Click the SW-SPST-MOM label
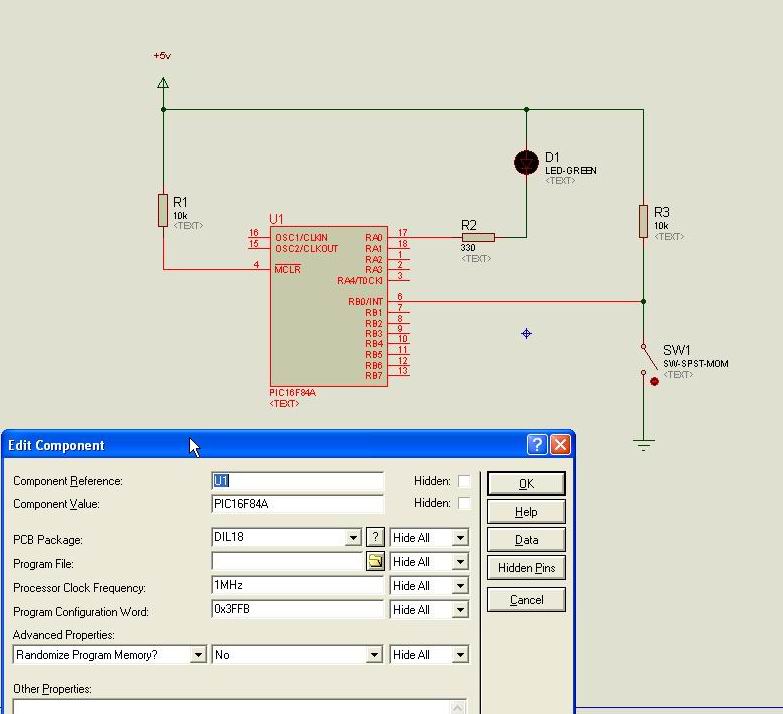 (x=696, y=363)
